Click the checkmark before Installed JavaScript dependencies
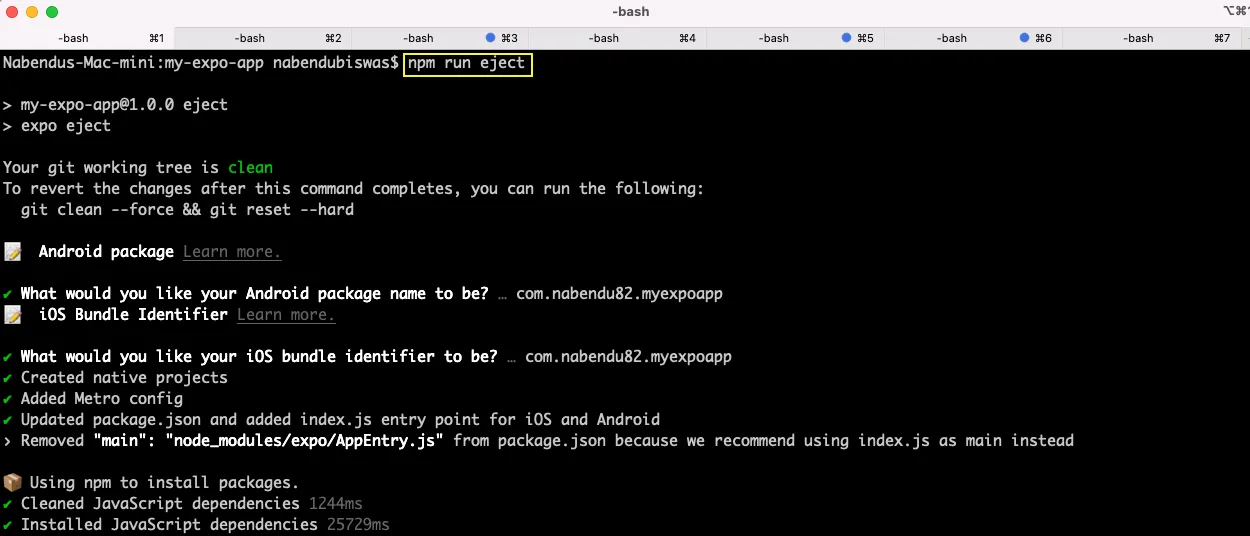The width and height of the screenshot is (1250, 536). pyautogui.click(x=8, y=525)
